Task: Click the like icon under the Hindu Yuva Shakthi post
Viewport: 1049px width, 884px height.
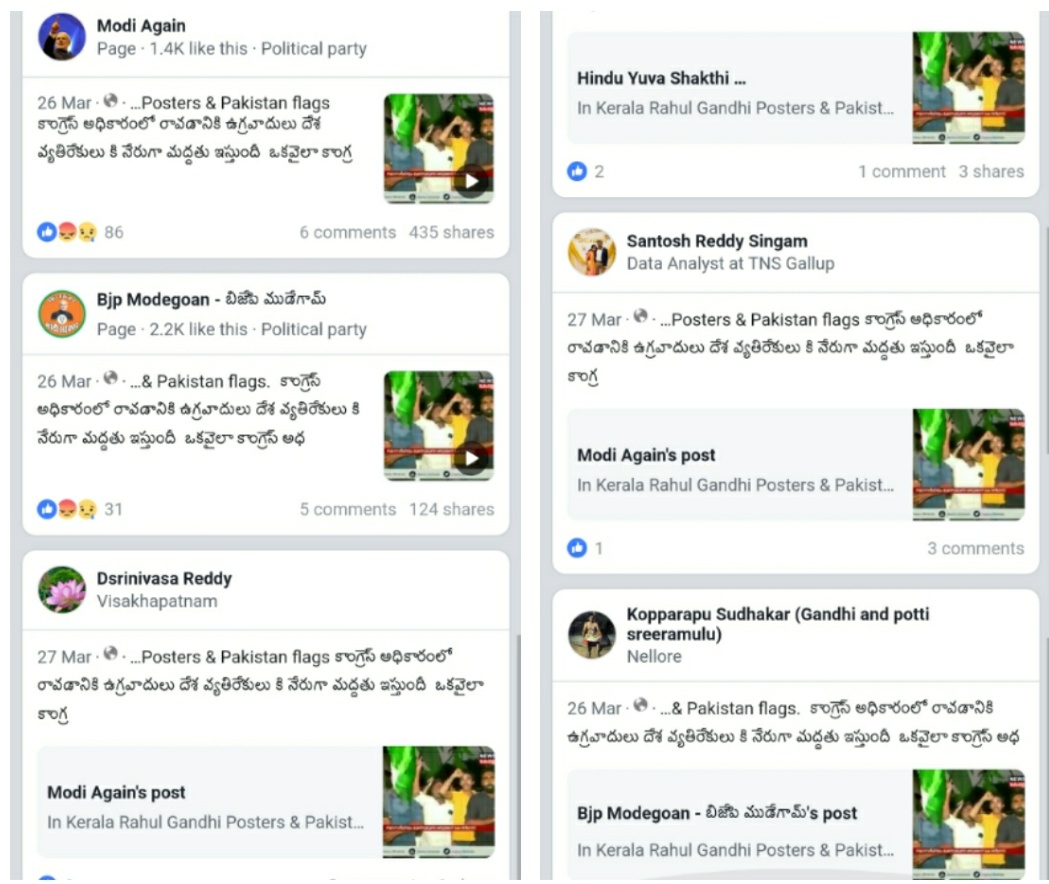Action: [577, 171]
